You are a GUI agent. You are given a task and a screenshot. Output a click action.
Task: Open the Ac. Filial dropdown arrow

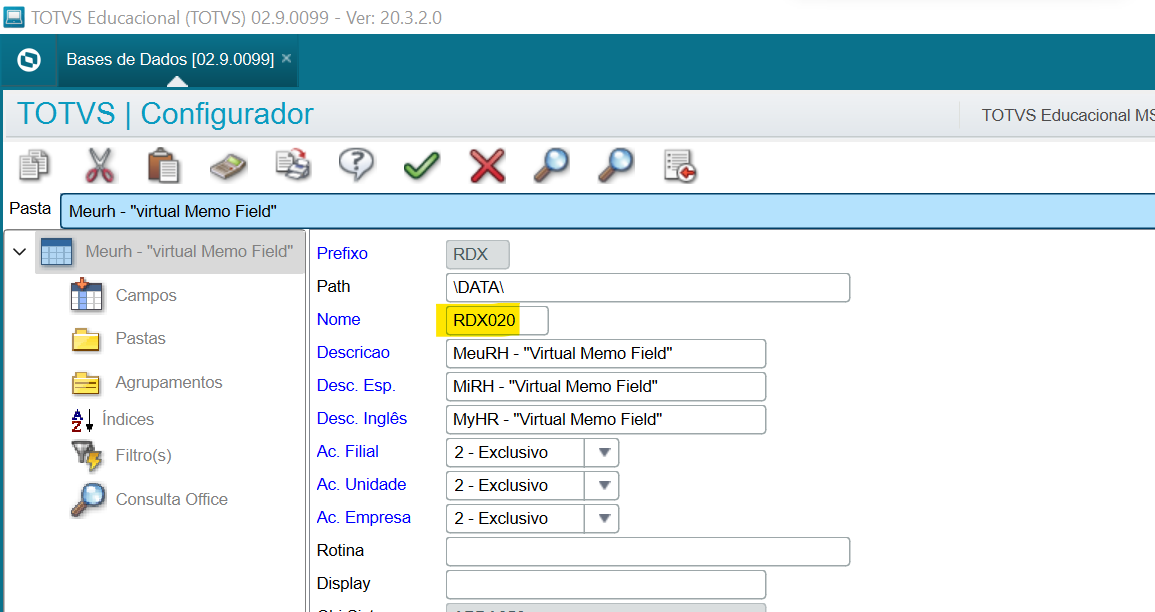604,452
